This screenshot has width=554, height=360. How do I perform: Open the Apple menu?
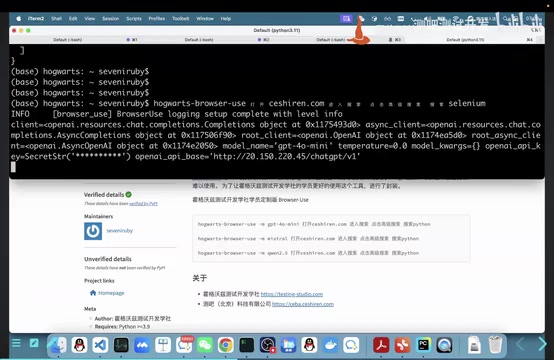click(18, 18)
